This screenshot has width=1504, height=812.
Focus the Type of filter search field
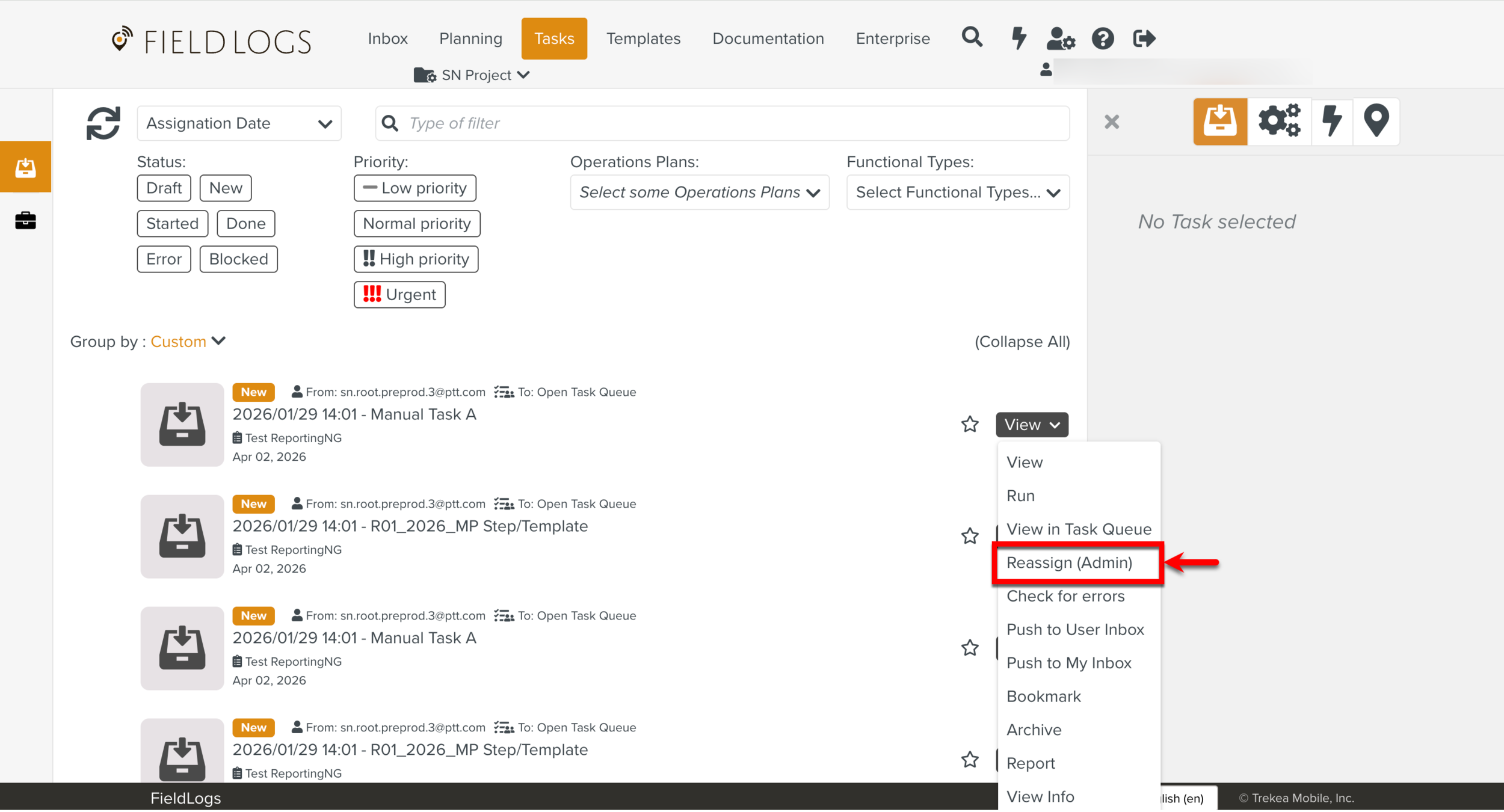[722, 123]
